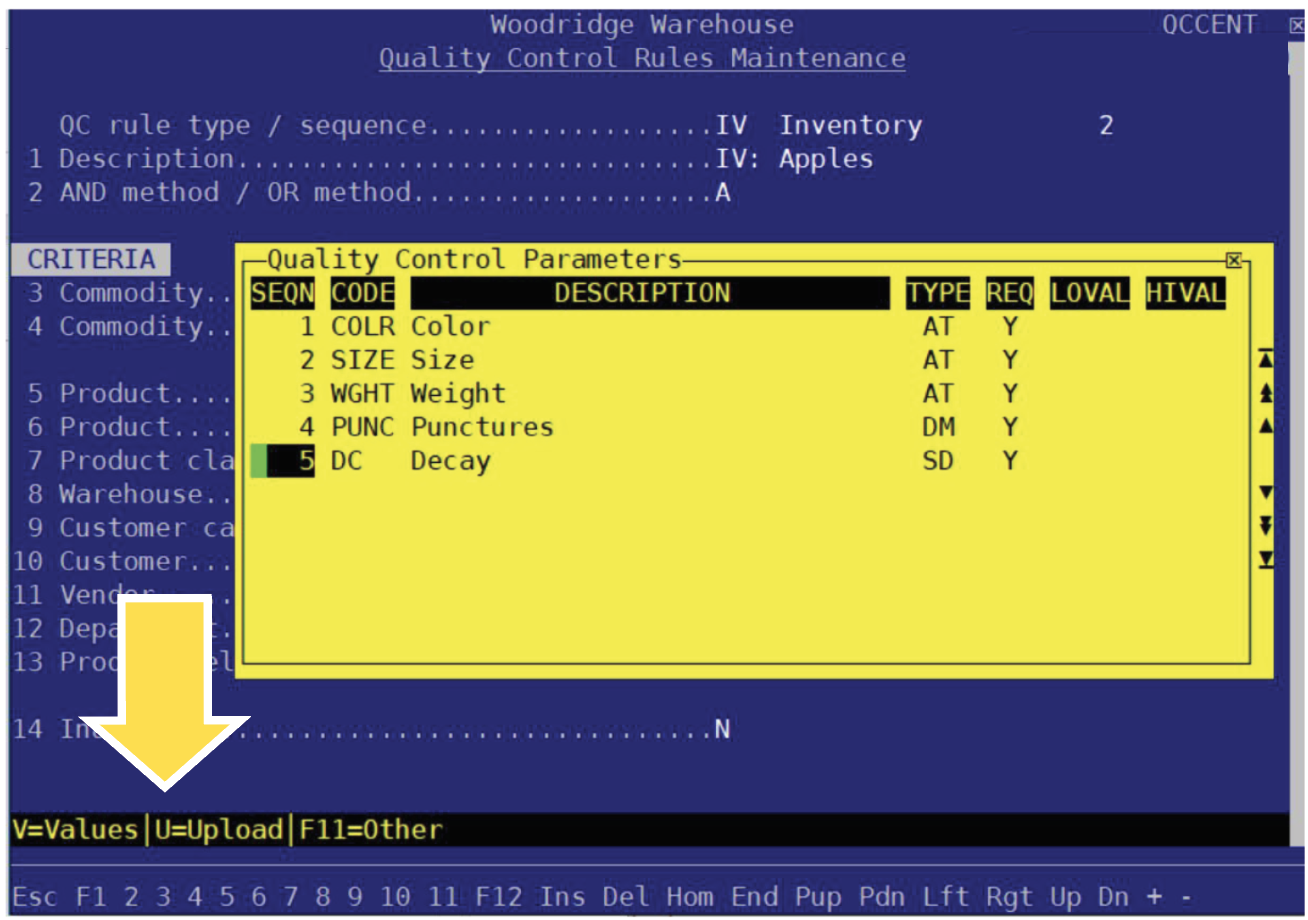Choose the F11=Other command
This screenshot has height=920, width=1308.
(x=371, y=829)
